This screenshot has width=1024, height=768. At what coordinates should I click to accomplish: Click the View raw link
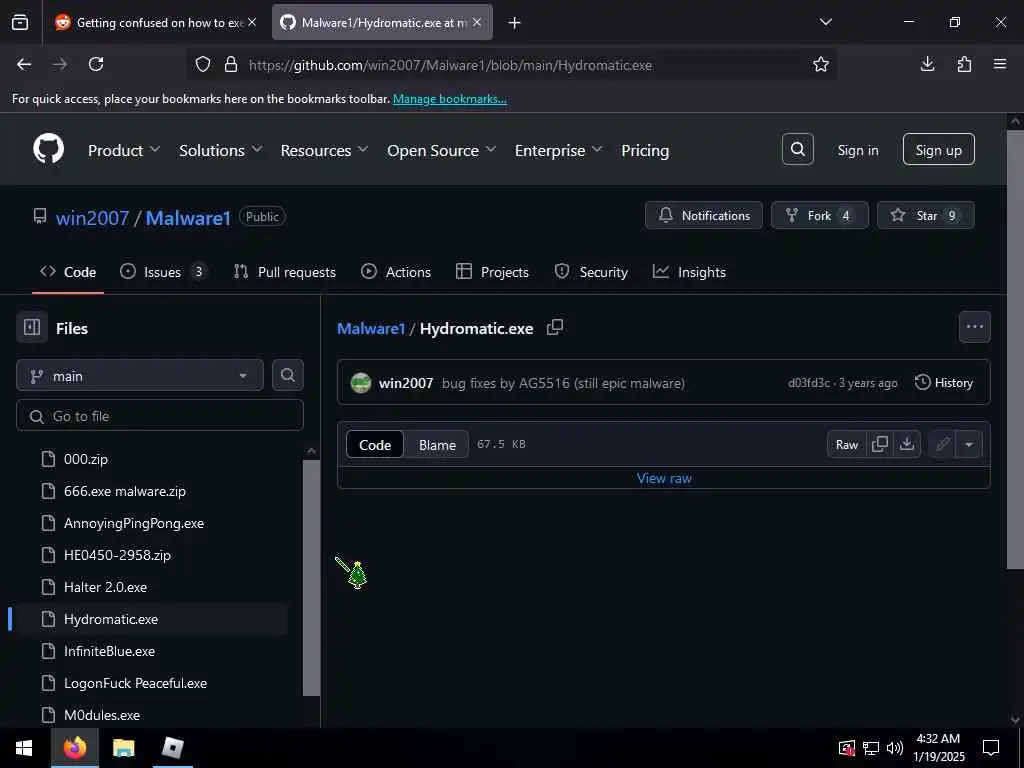coord(664,478)
